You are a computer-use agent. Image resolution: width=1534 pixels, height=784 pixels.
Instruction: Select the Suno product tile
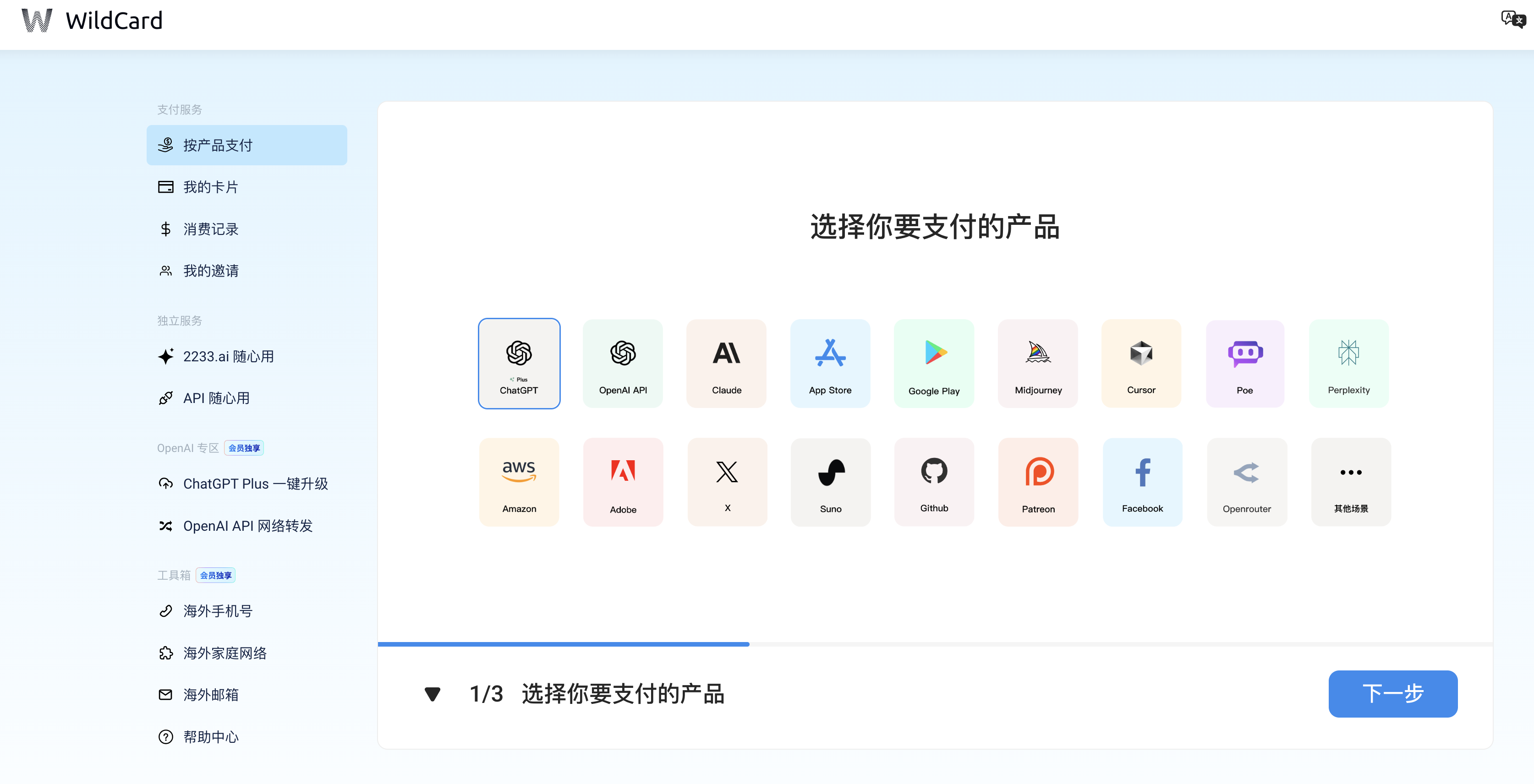click(x=830, y=482)
